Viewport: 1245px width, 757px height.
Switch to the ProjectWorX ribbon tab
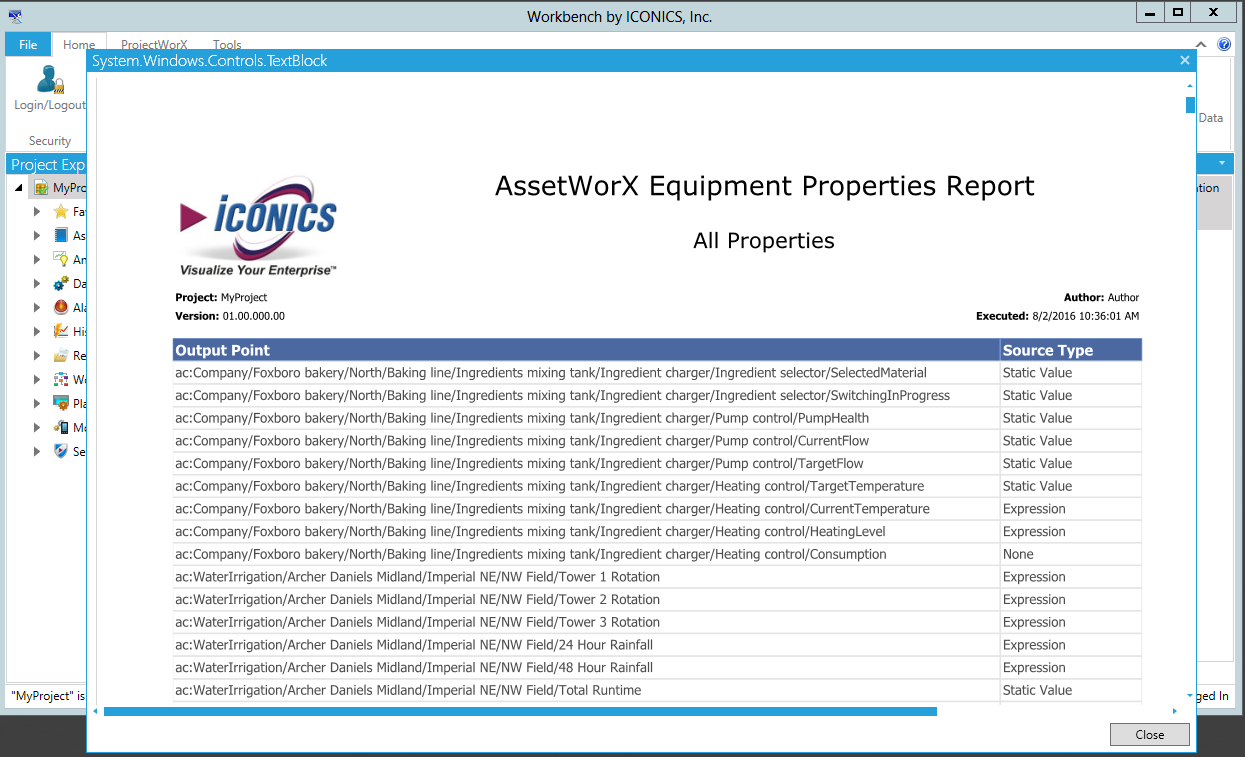coord(154,45)
